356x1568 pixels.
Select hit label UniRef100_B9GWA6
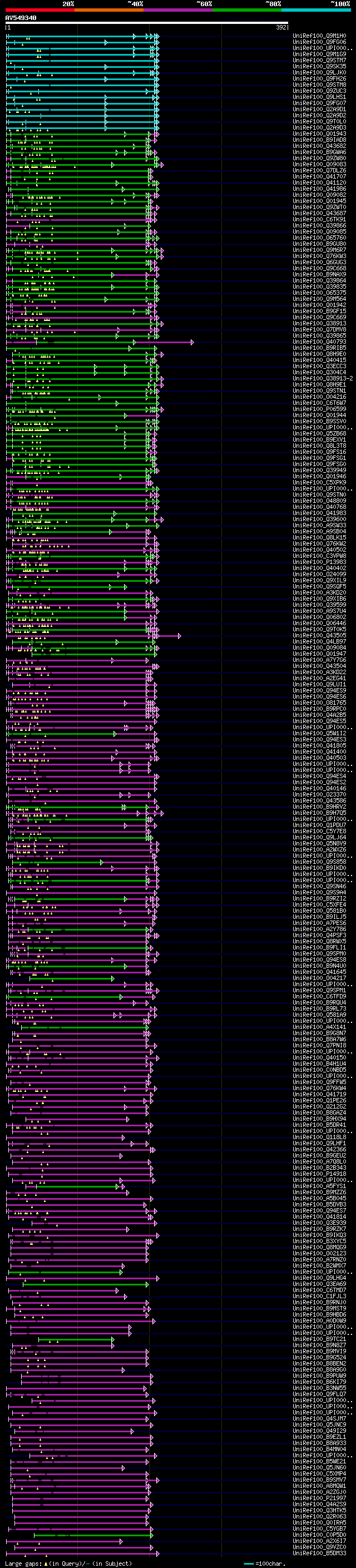(x=319, y=151)
